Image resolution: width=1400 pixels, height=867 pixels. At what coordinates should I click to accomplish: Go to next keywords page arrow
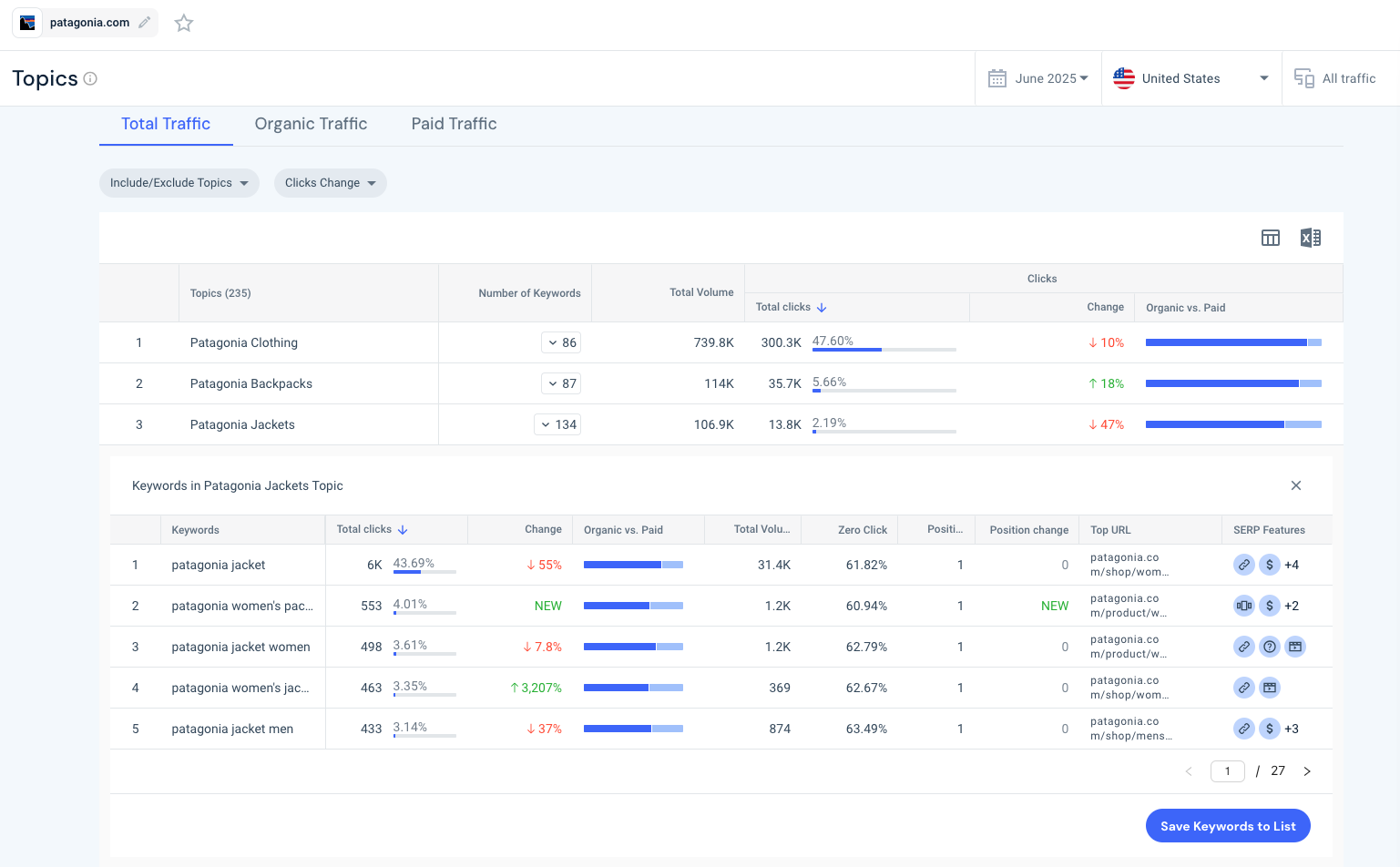click(x=1307, y=771)
